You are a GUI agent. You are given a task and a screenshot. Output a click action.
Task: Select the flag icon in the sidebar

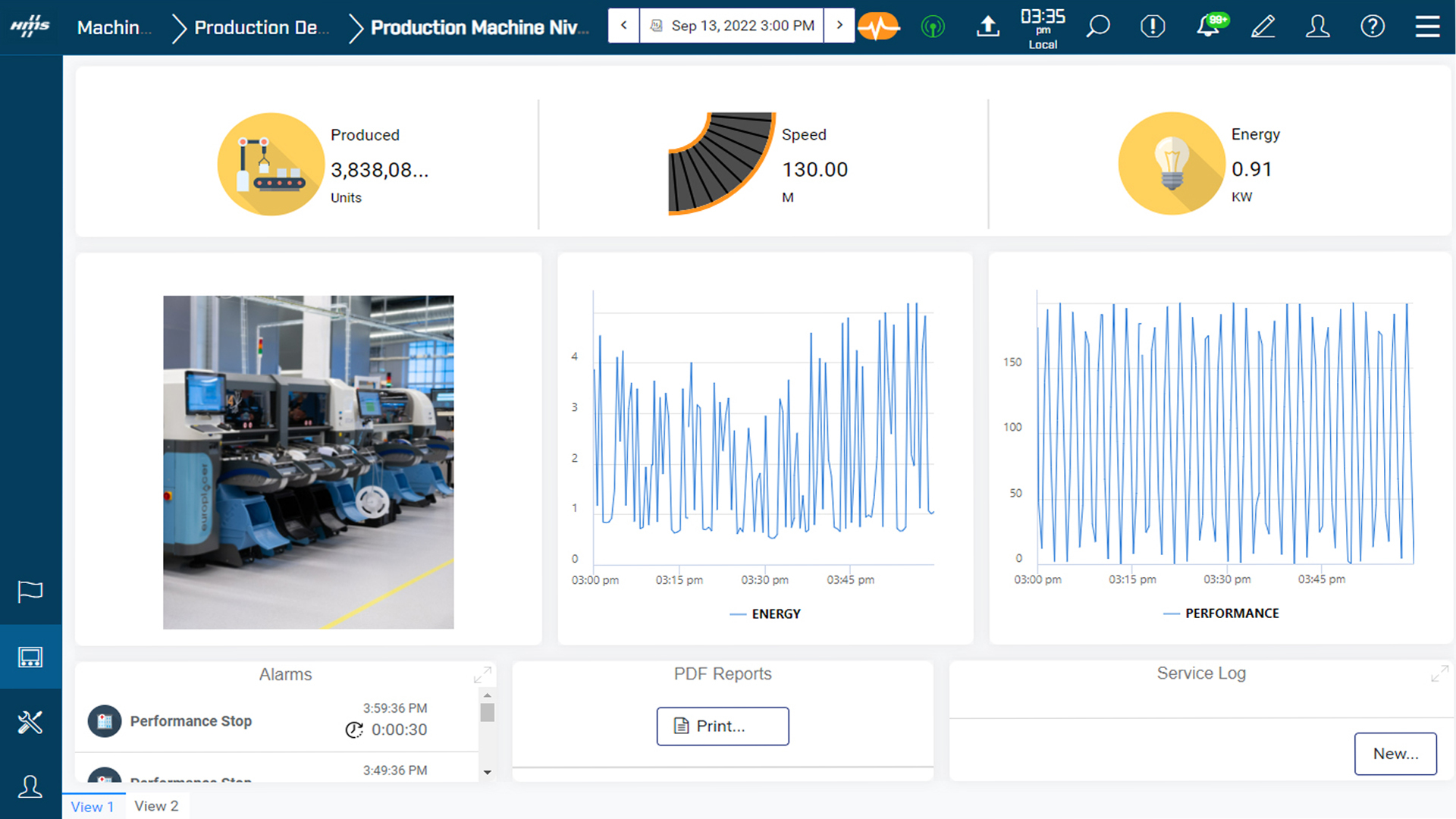30,591
